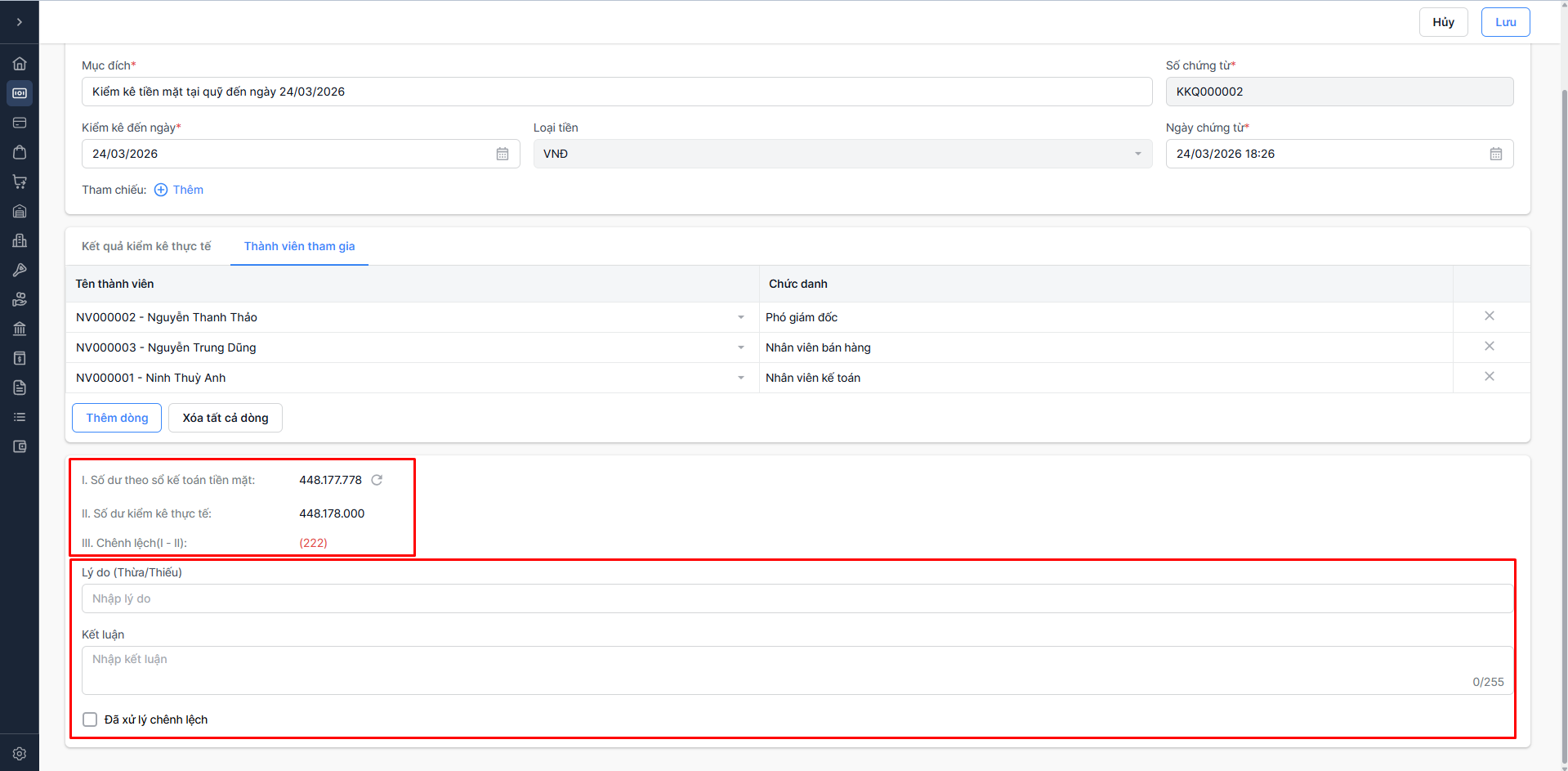Add a row with Thêm dòng
The image size is (1568, 771).
coord(117,418)
